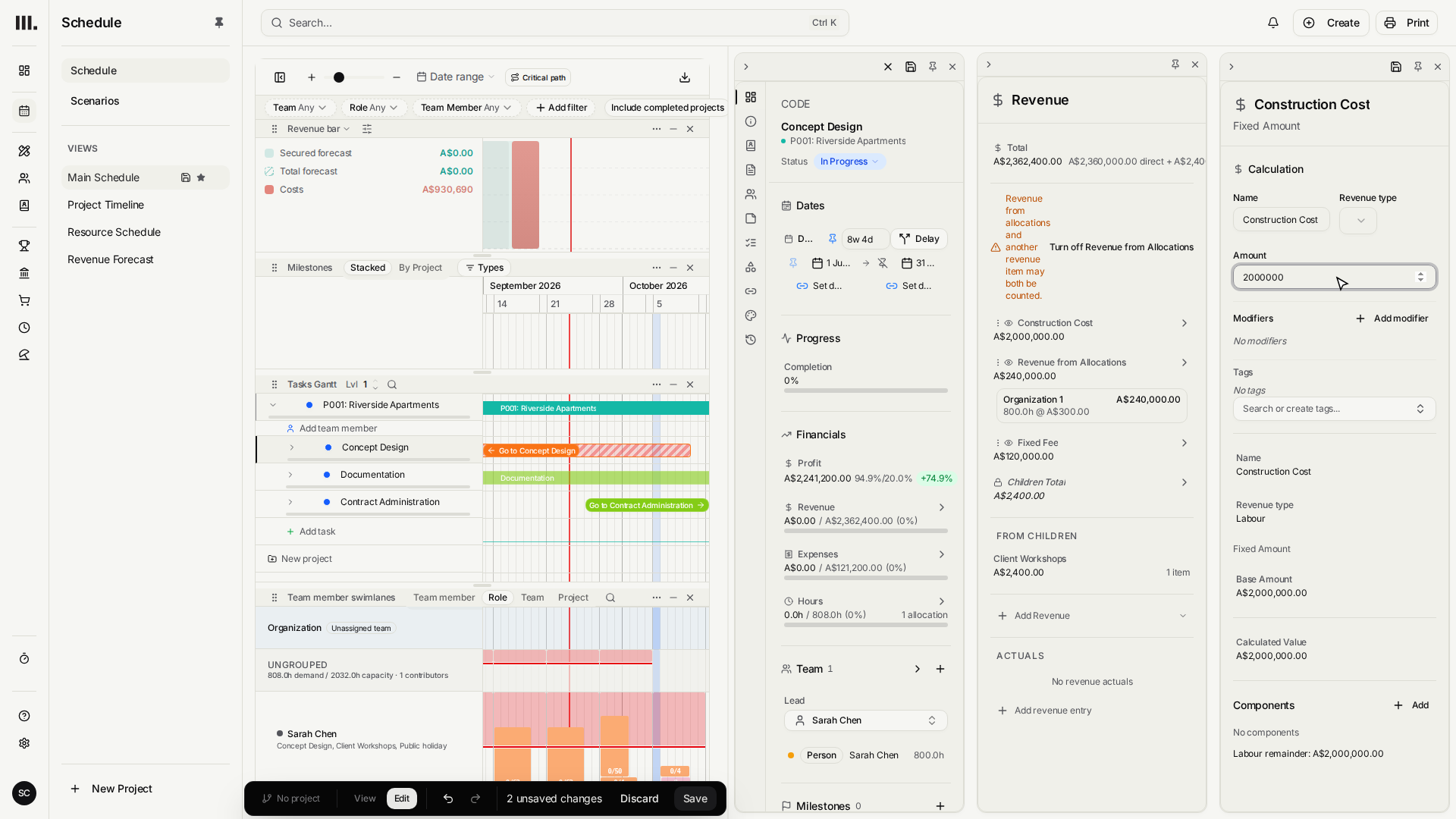Adjust the timeline zoom slider handle
Image resolution: width=1456 pixels, height=819 pixels.
click(x=339, y=77)
